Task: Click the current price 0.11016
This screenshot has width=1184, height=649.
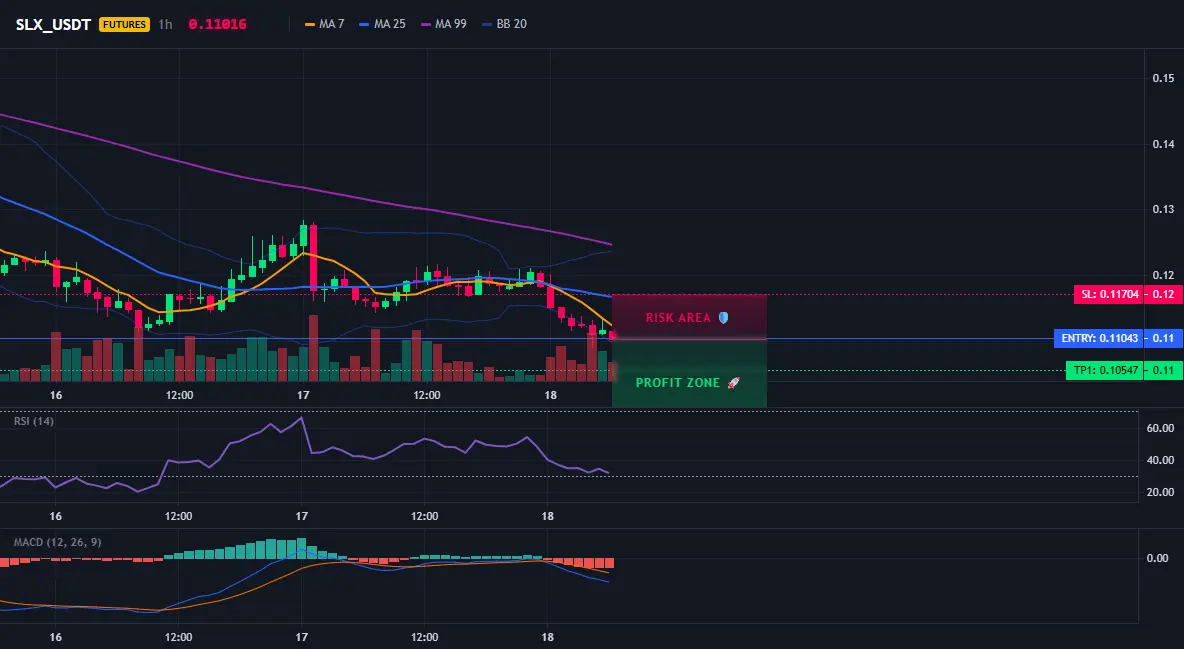Action: pyautogui.click(x=217, y=24)
